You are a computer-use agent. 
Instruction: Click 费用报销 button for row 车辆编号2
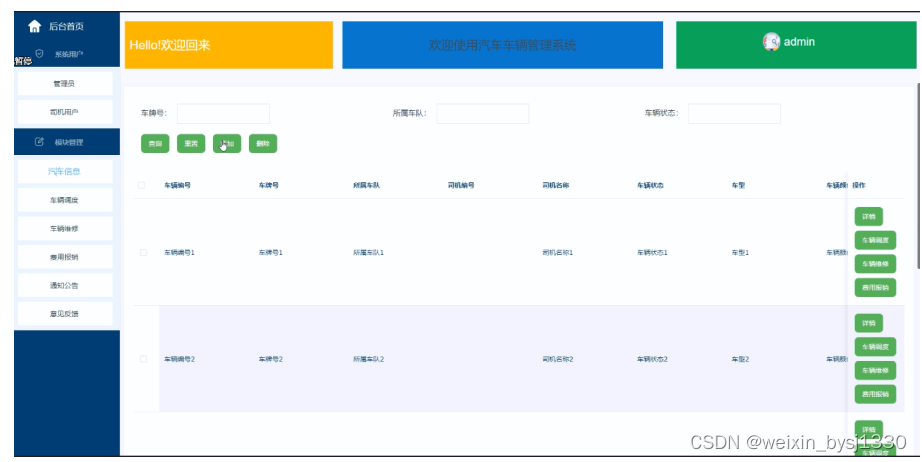875,394
